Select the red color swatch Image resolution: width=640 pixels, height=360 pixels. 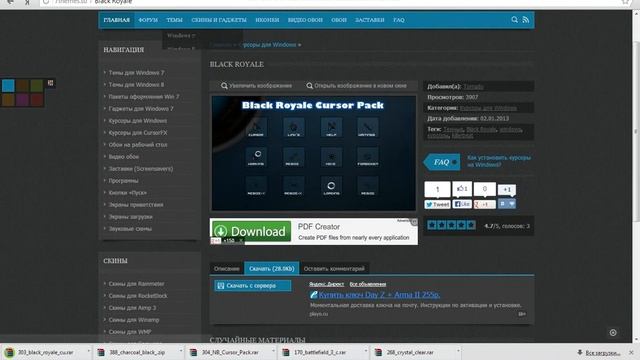pyautogui.click(x=36, y=100)
